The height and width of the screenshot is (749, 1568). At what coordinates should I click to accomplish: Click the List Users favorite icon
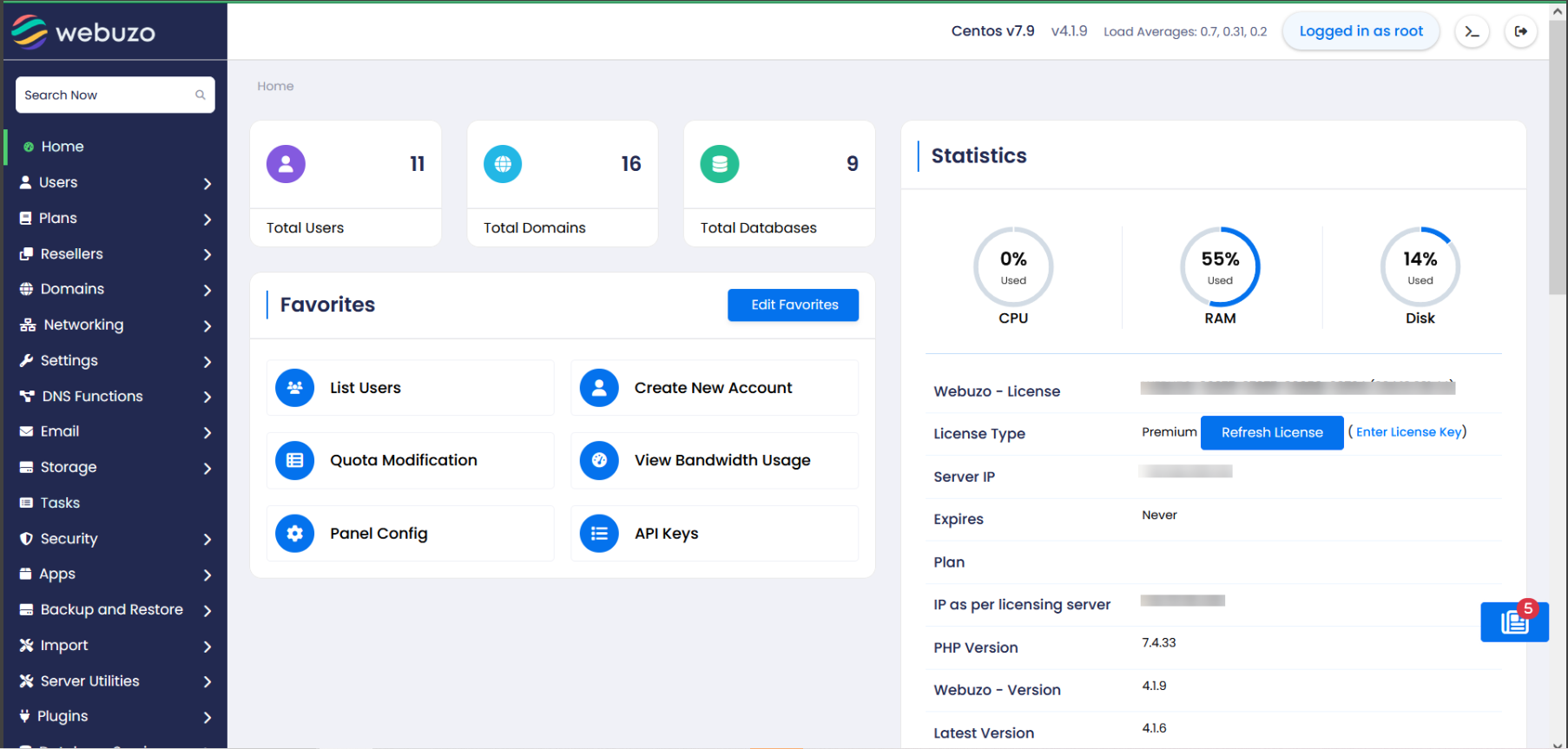[295, 388]
